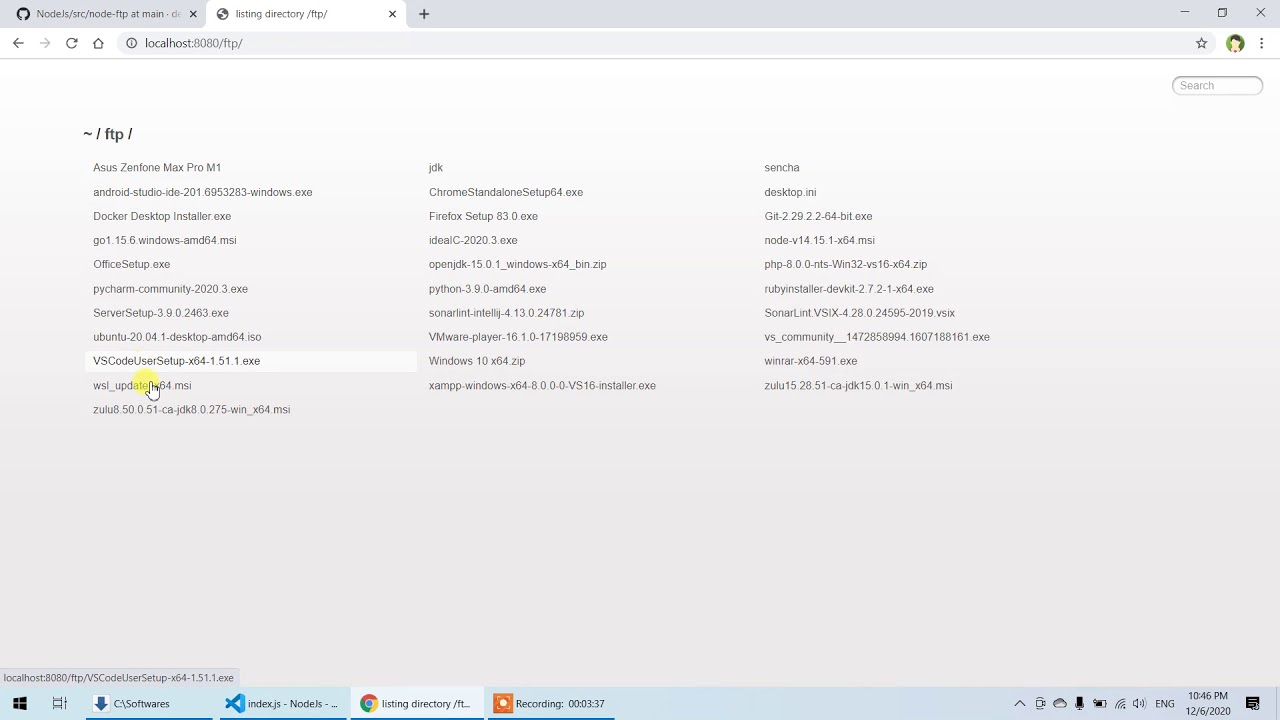Click the browser Back arrow
This screenshot has height=720, width=1280.
tap(18, 43)
